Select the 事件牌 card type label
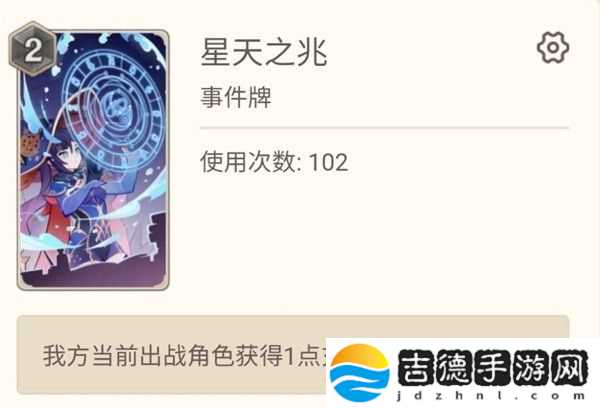This screenshot has height=408, width=600. 236,97
